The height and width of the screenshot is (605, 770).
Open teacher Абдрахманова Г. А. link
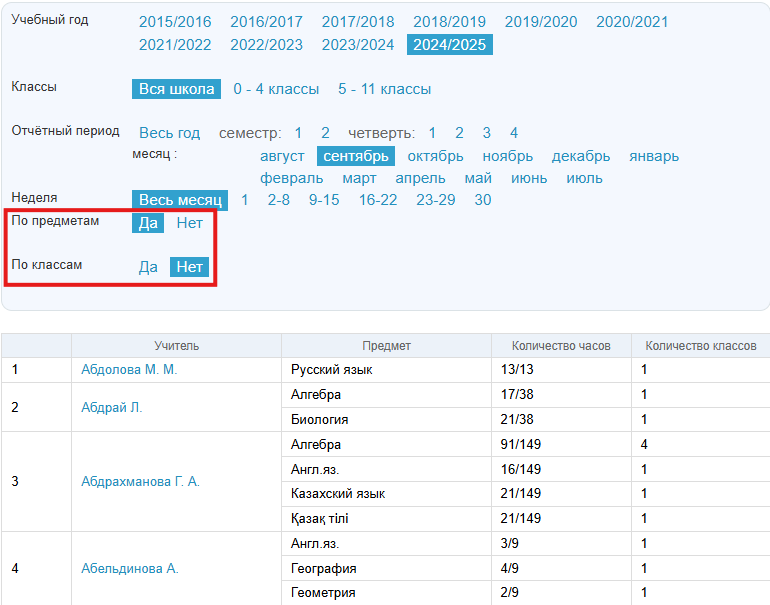(x=140, y=482)
